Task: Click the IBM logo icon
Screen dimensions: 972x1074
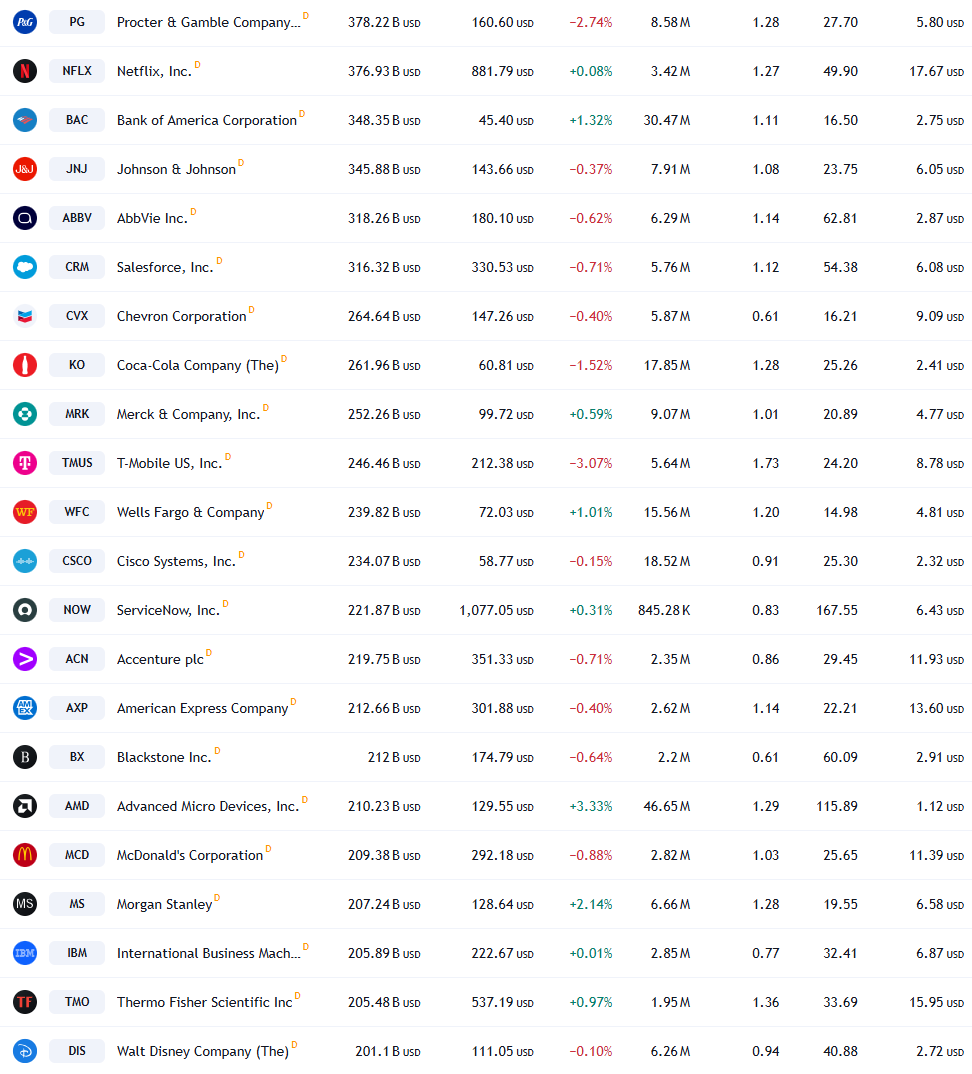Action: point(25,953)
